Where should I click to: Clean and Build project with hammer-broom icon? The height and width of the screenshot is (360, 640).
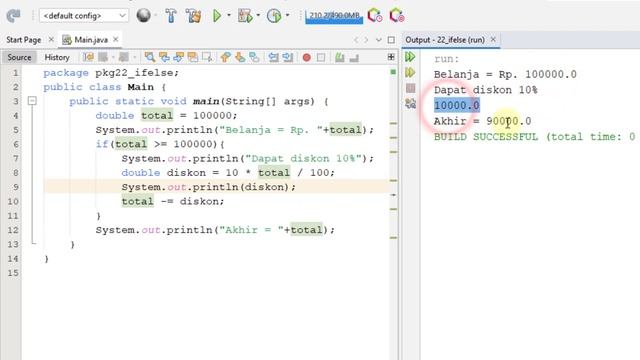click(193, 16)
